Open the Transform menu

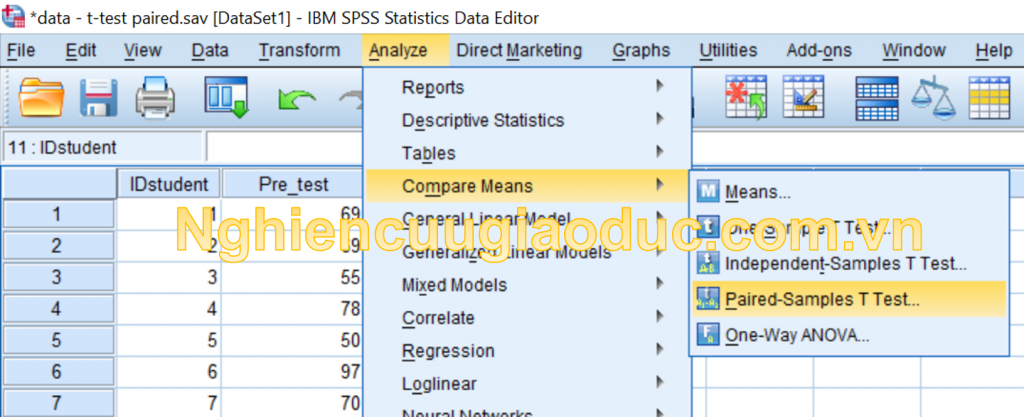(299, 50)
